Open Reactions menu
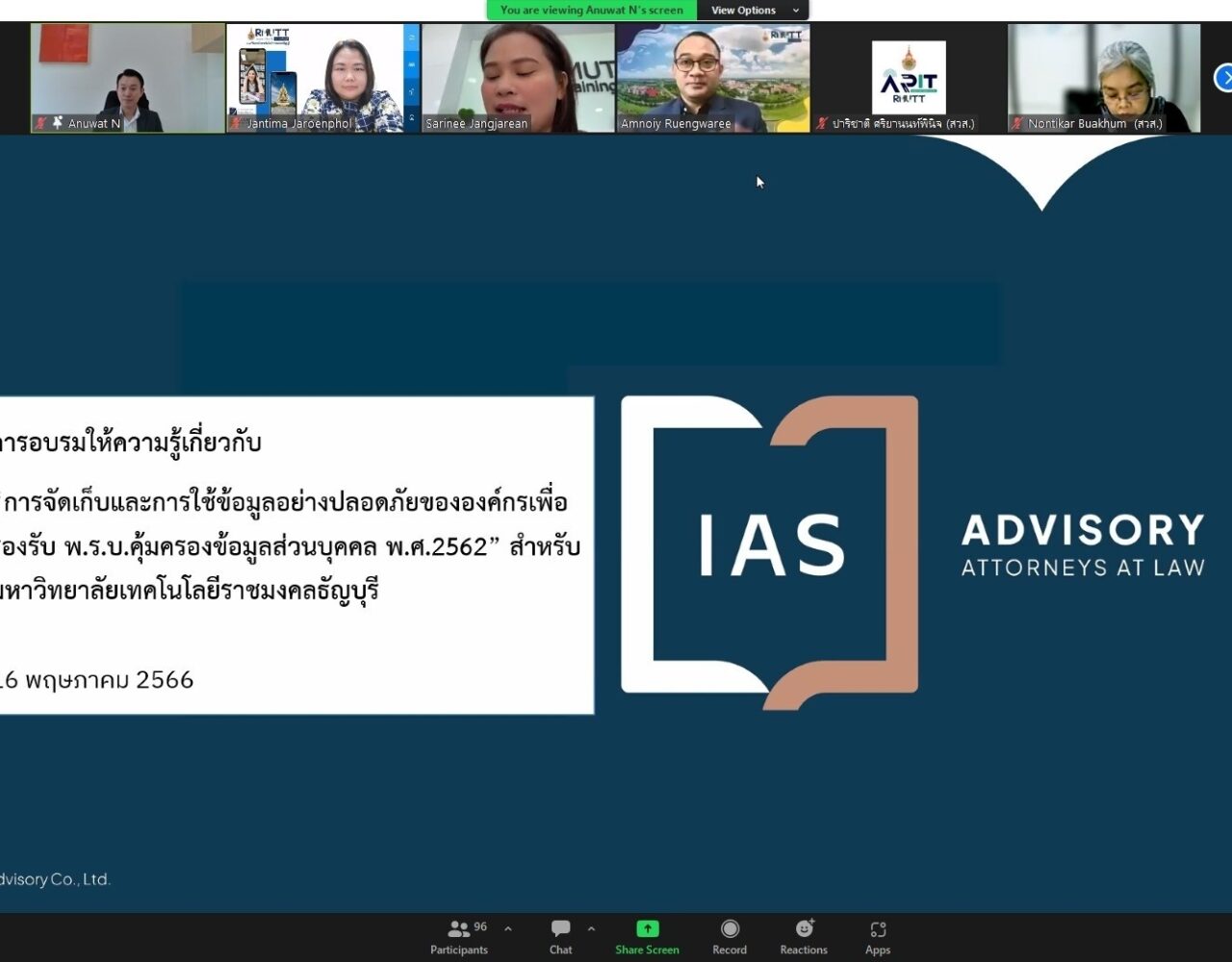The image size is (1232, 962). 804,938
